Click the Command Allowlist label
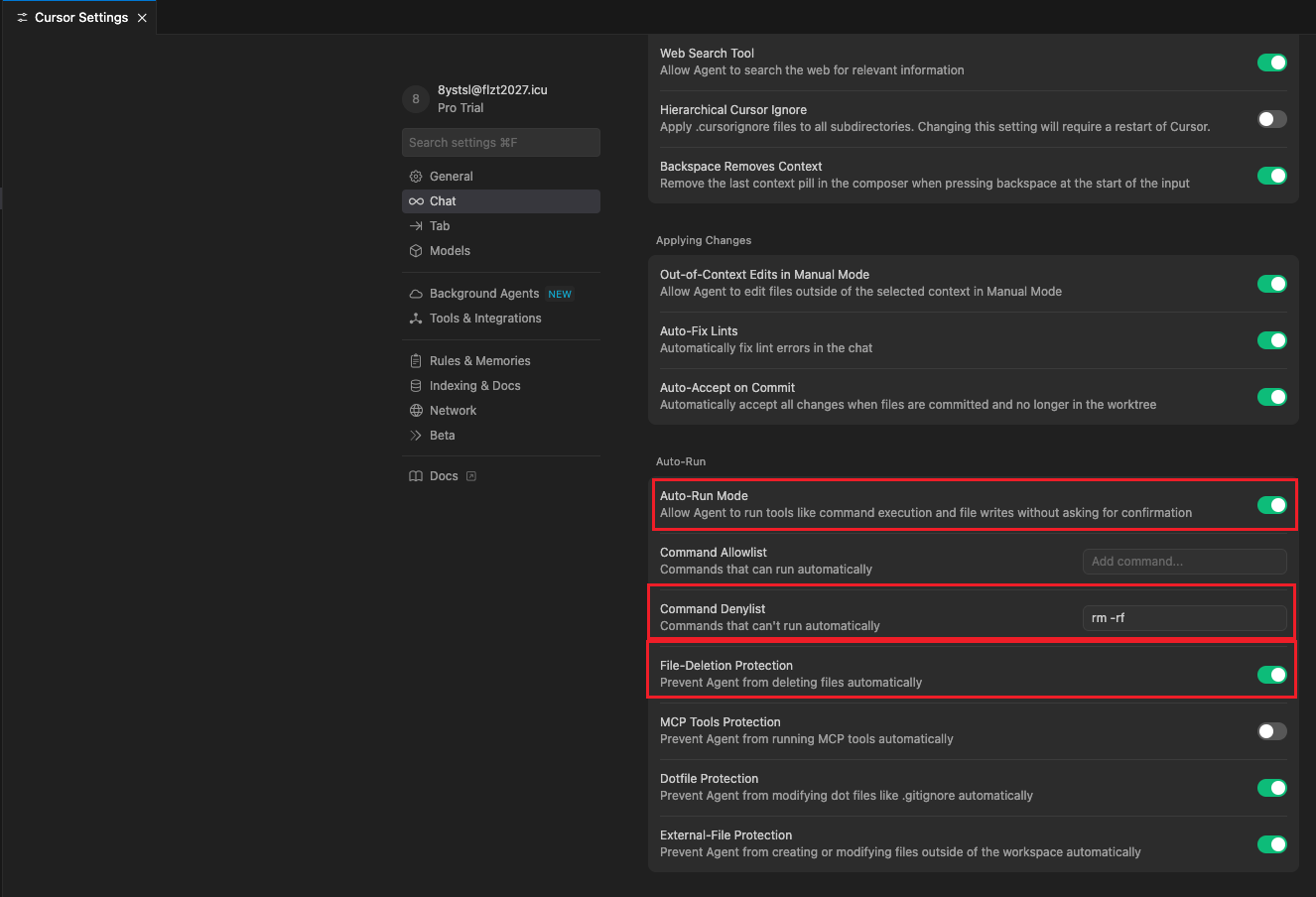This screenshot has width=1316, height=897. 714,553
